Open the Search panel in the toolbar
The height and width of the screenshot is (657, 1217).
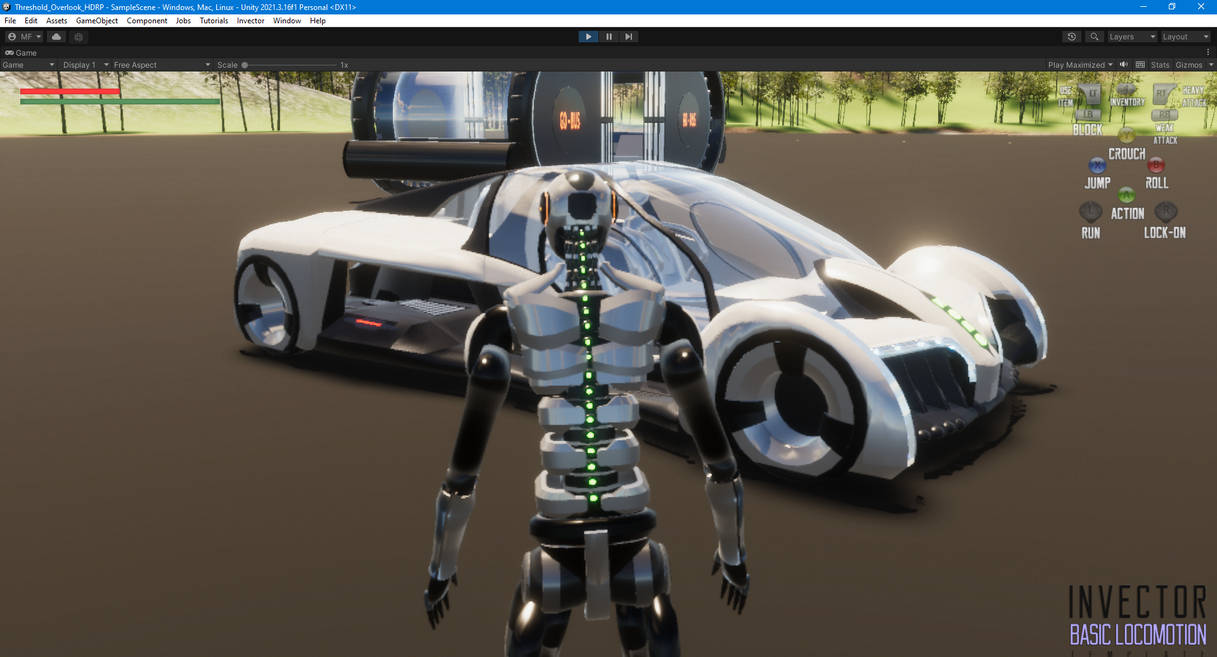[x=1094, y=36]
